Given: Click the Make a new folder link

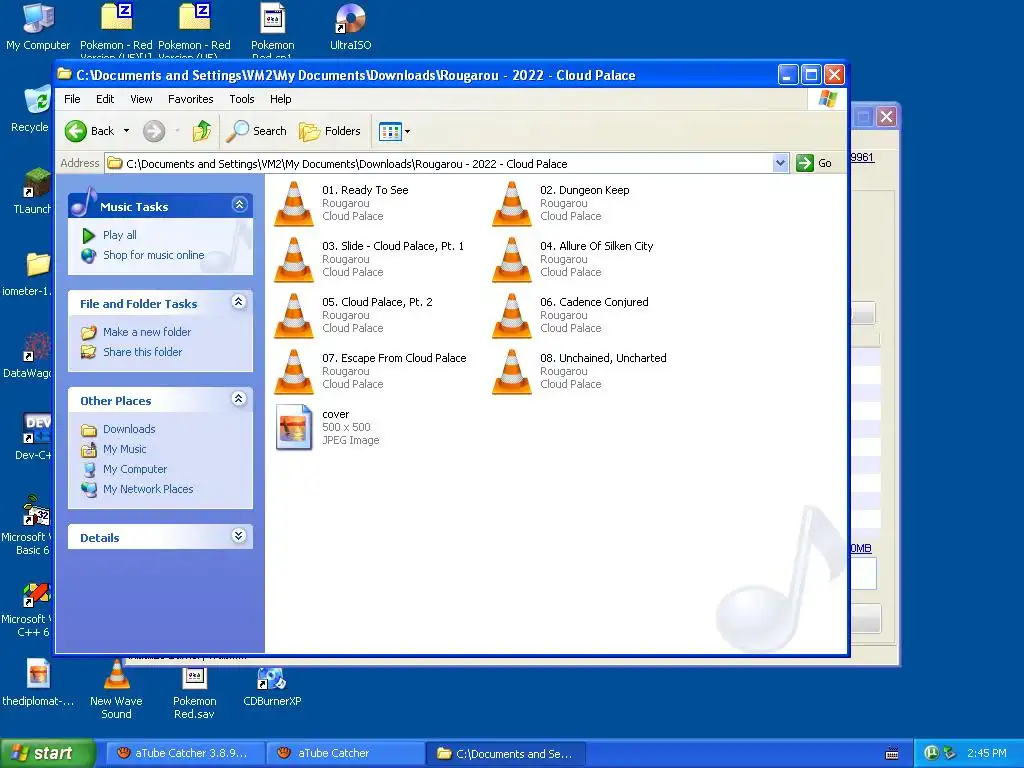Looking at the screenshot, I should [x=147, y=332].
